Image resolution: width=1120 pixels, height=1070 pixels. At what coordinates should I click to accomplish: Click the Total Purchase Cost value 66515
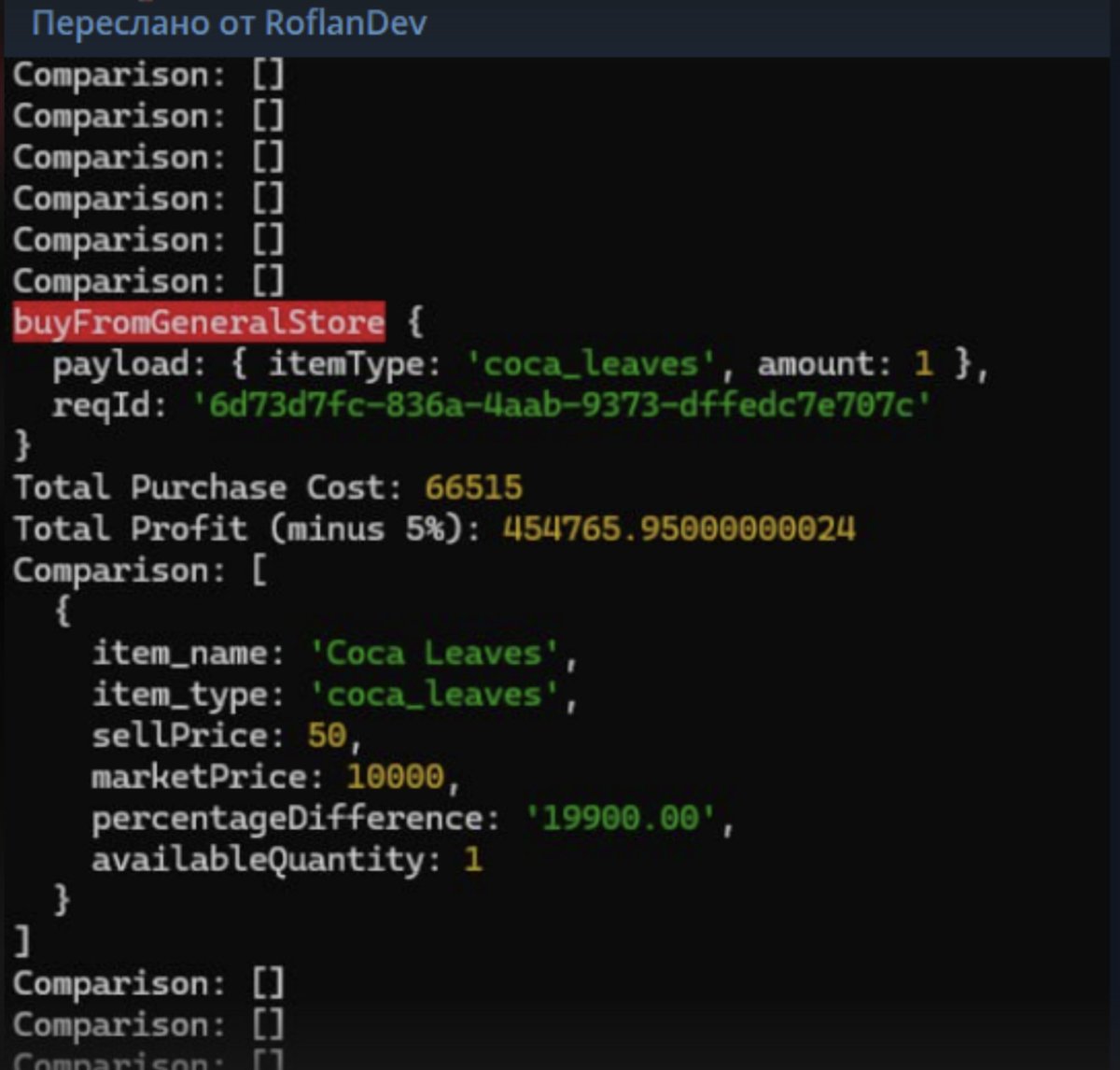coord(474,487)
